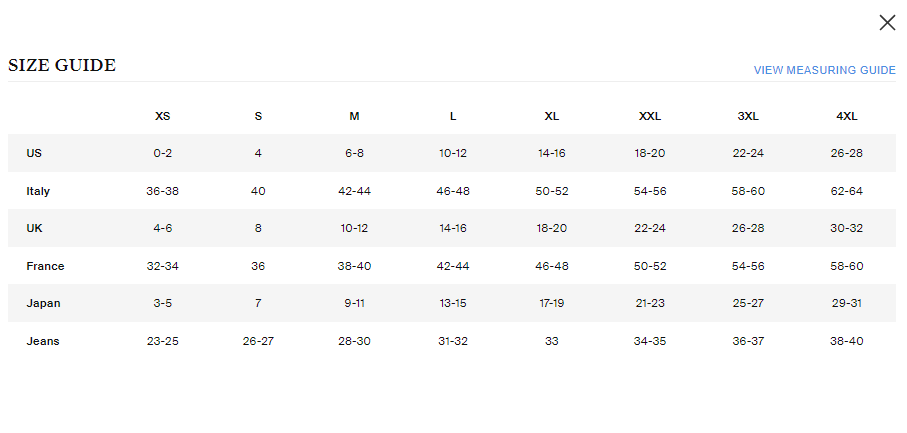The width and height of the screenshot is (907, 433).
Task: Select Jeans size 33 cell
Action: (x=551, y=341)
